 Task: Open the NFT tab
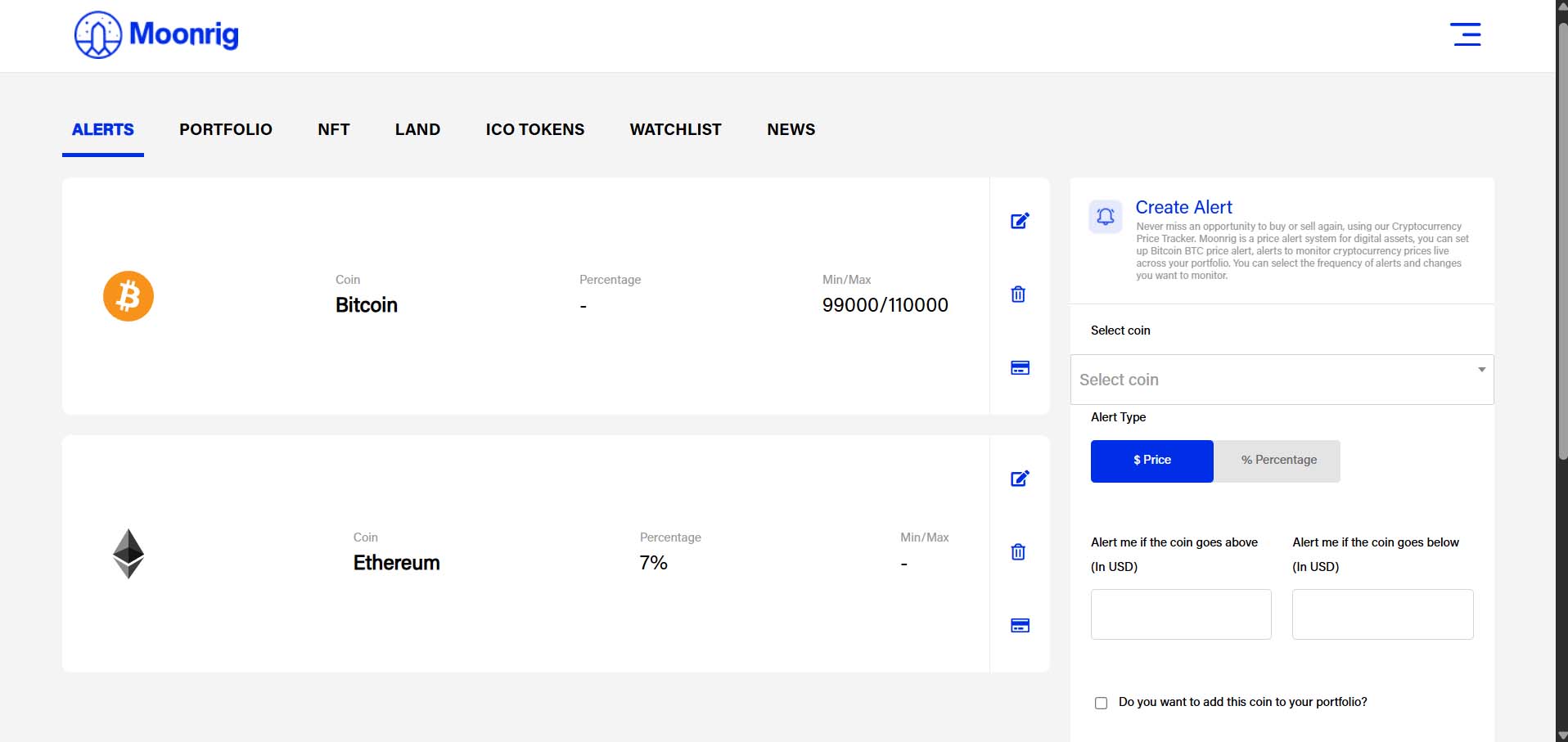334,129
